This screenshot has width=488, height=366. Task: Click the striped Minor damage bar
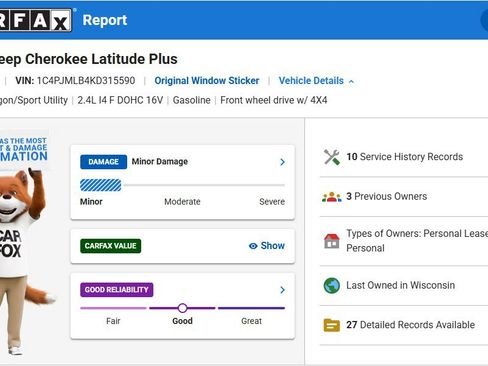pos(101,185)
